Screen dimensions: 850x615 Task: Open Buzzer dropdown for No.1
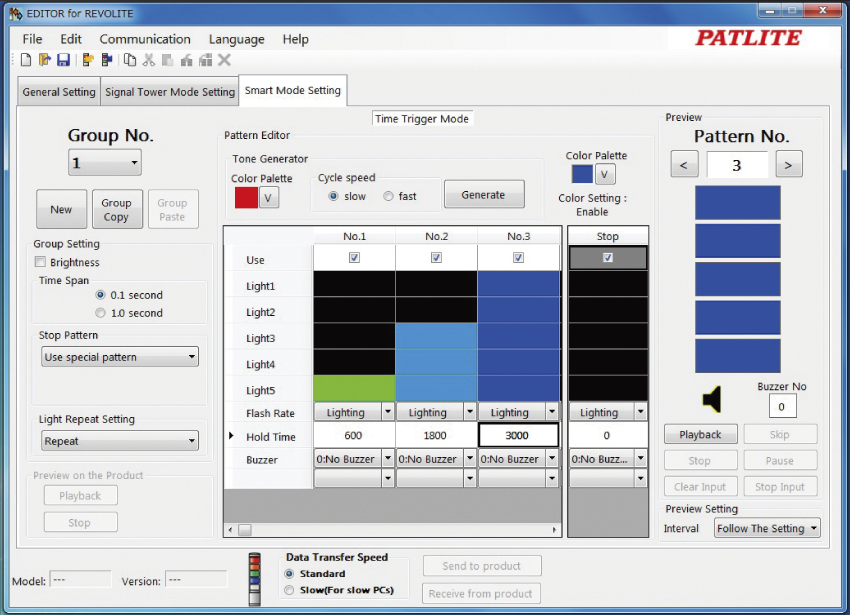(388, 459)
